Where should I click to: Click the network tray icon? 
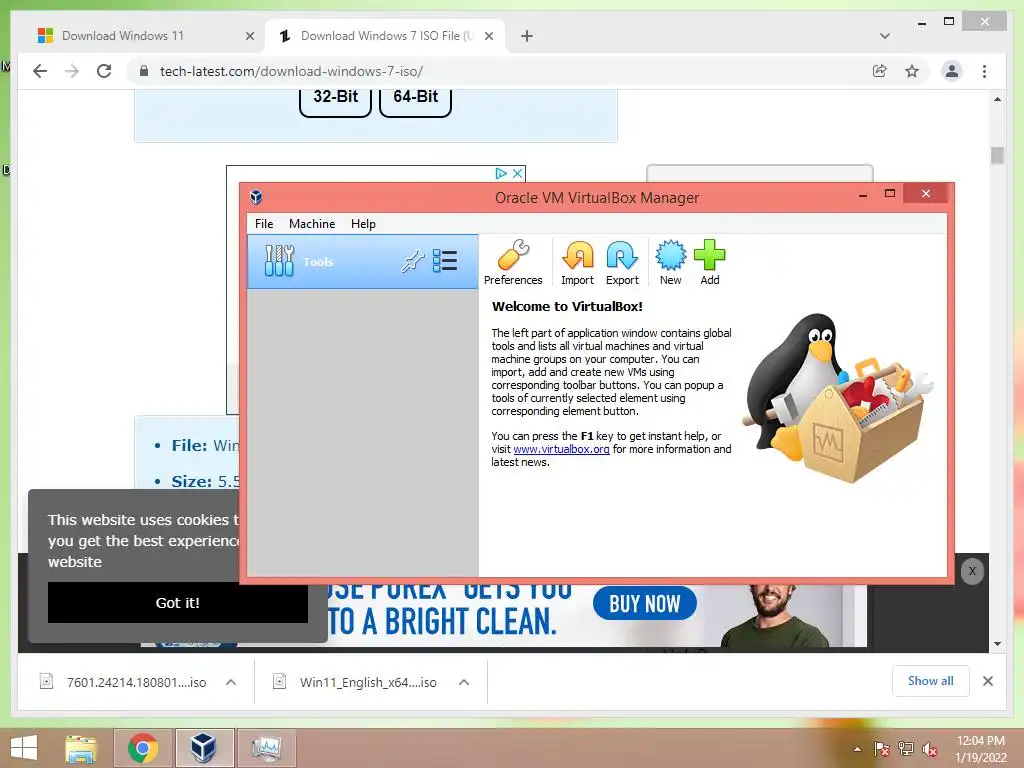906,749
